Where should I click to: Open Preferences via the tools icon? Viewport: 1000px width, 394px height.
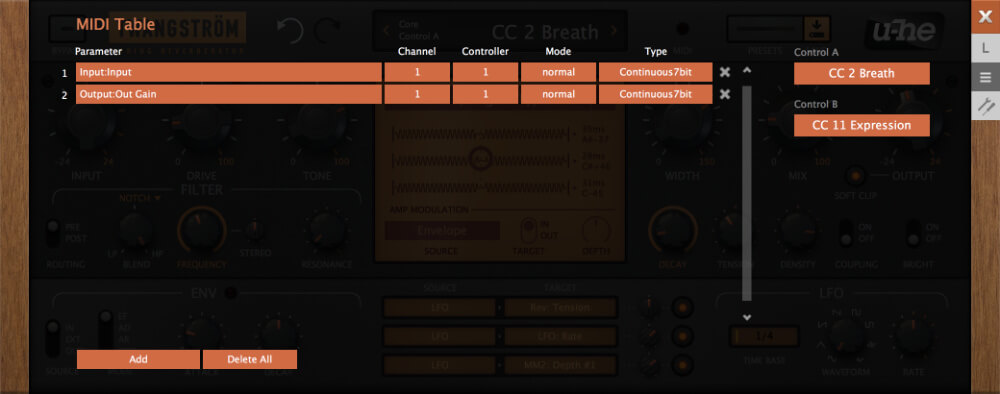(985, 107)
